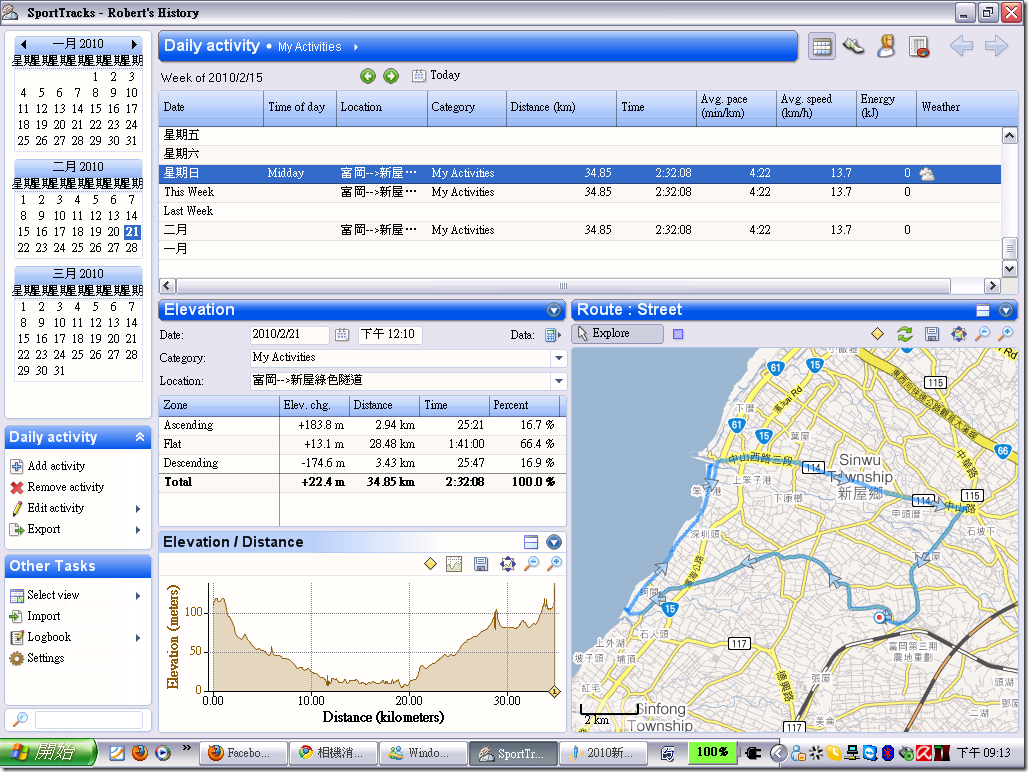Open the Location dropdown in Elevation panel
Viewport: 1028px width, 772px height.
point(559,381)
